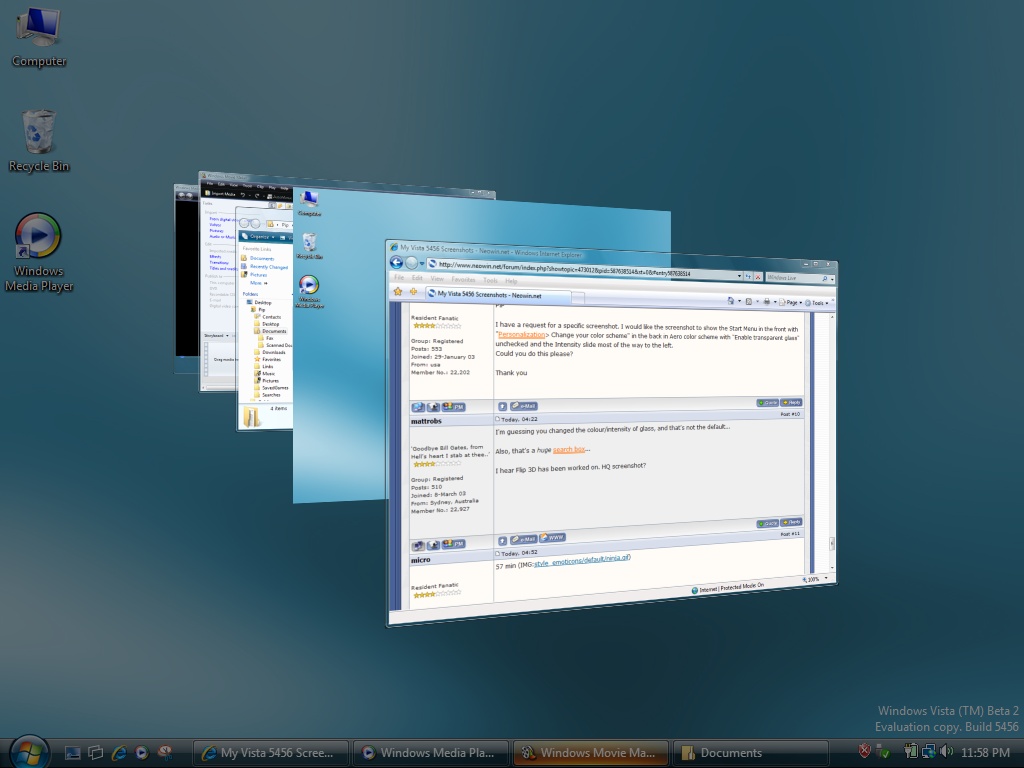
Task: Open the Favorites menu in Internet Explorer
Action: tap(463, 280)
